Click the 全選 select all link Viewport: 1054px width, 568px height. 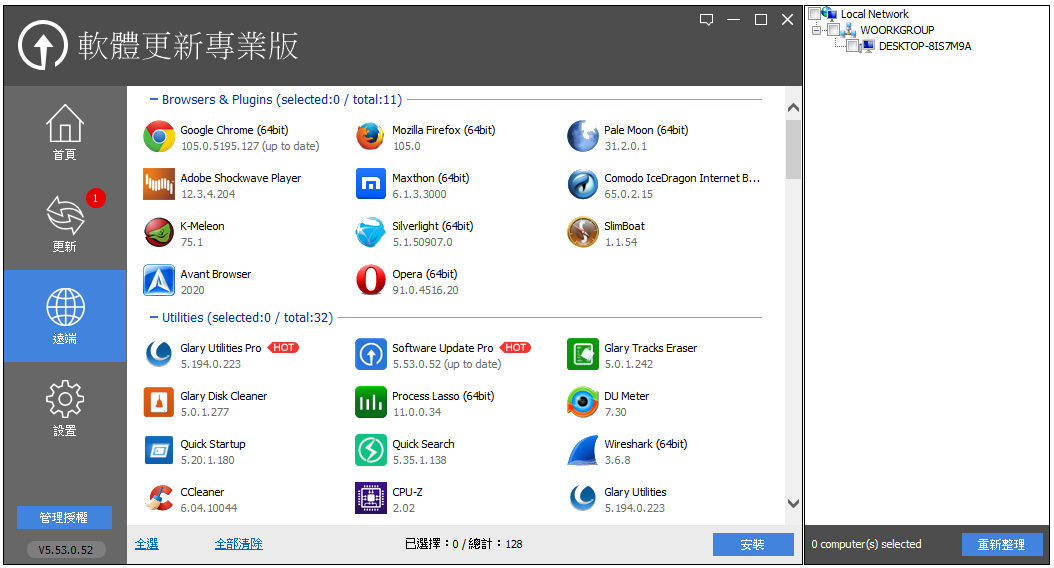[x=147, y=544]
